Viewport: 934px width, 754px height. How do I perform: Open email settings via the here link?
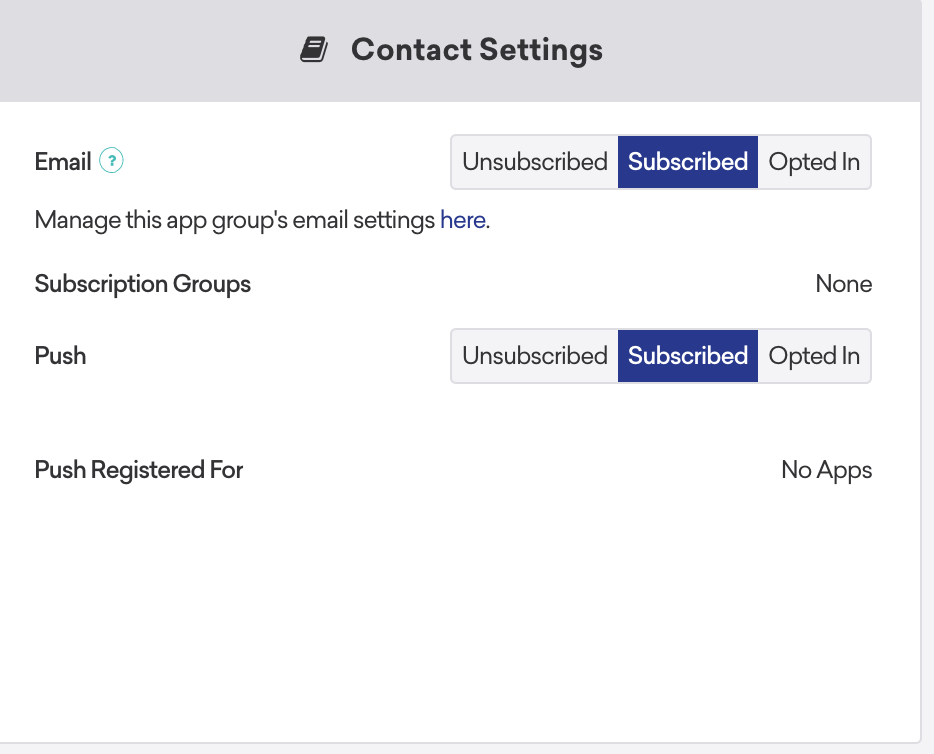tap(461, 220)
